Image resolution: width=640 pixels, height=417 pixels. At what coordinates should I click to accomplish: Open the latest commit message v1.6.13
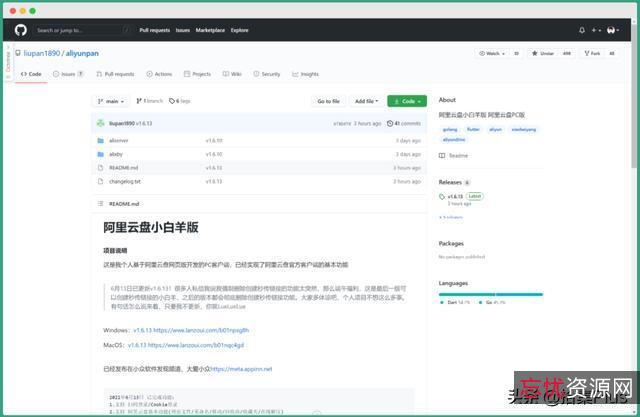coord(144,123)
